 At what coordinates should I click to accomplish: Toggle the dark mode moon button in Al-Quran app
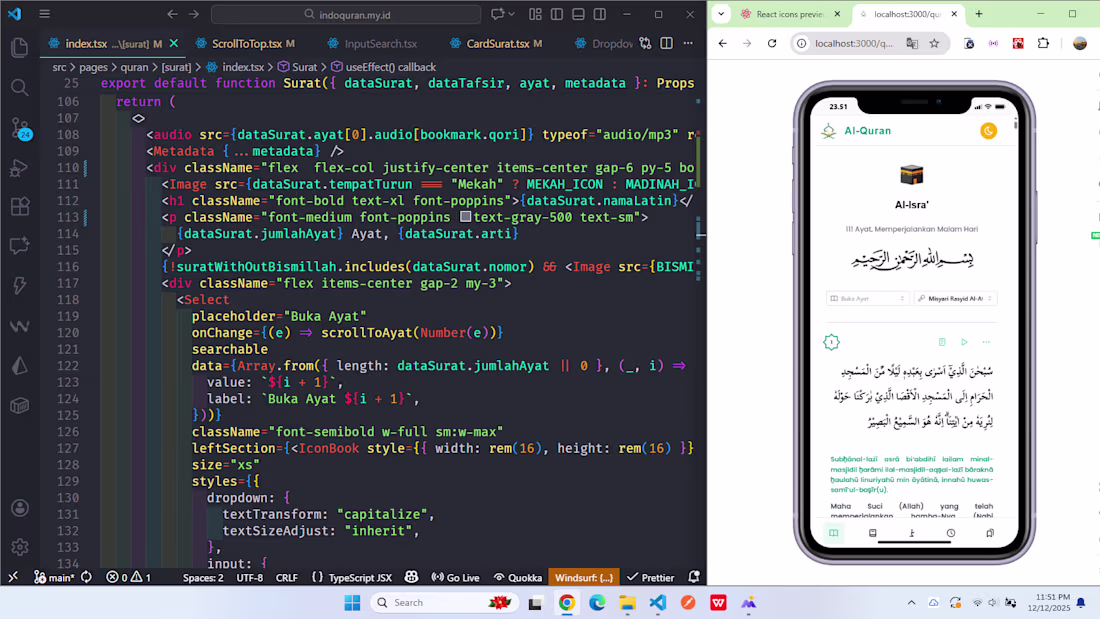pyautogui.click(x=988, y=131)
